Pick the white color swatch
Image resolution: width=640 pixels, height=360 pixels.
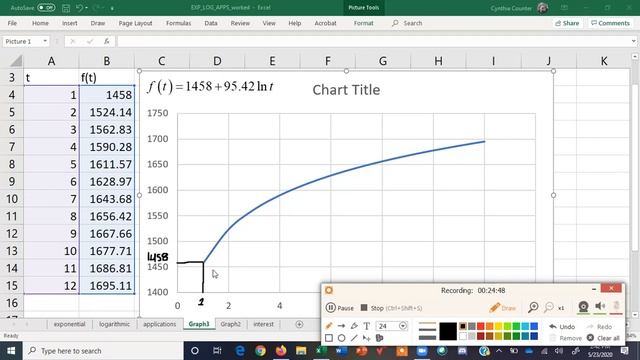(462, 336)
